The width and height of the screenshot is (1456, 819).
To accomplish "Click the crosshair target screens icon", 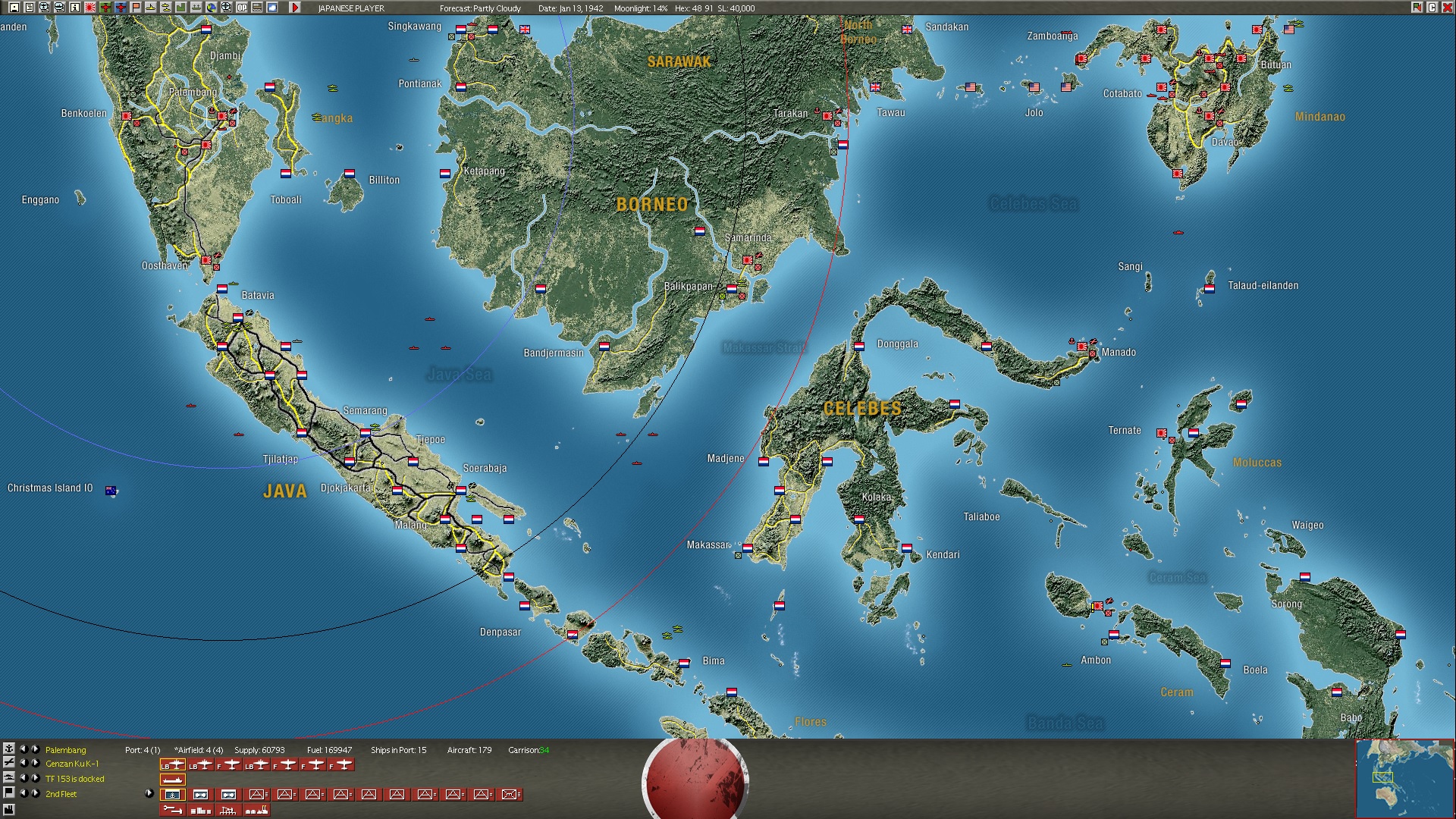I will 226,8.
